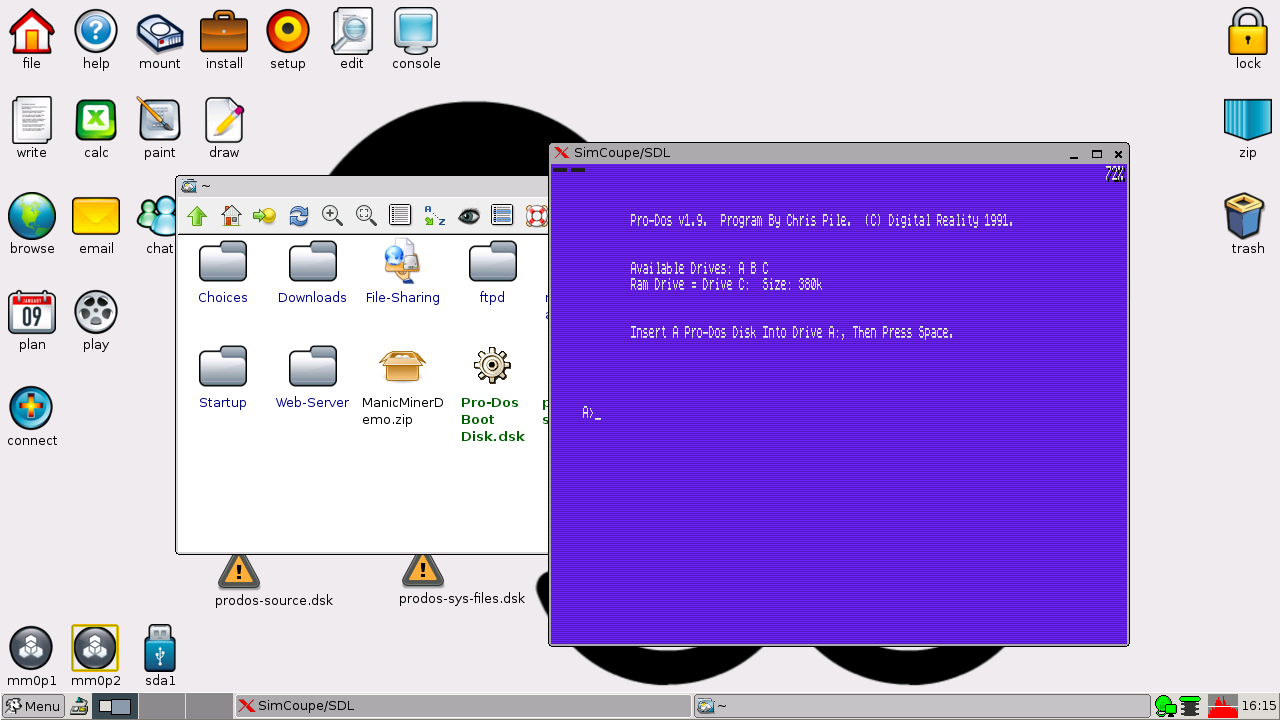
Task: Switch to SimCoupe/SDL taskbar entry
Action: (x=462, y=706)
